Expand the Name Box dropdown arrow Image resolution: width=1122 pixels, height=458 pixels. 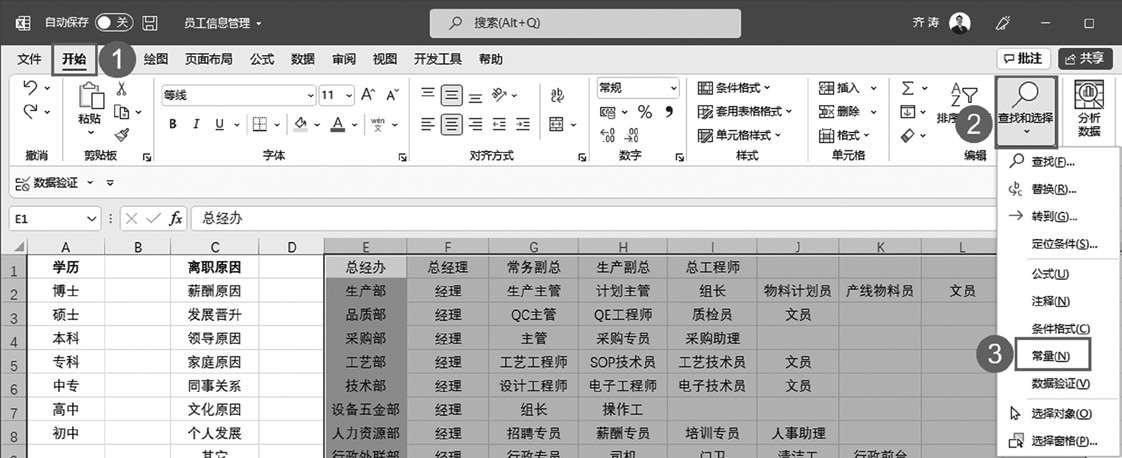coord(93,218)
